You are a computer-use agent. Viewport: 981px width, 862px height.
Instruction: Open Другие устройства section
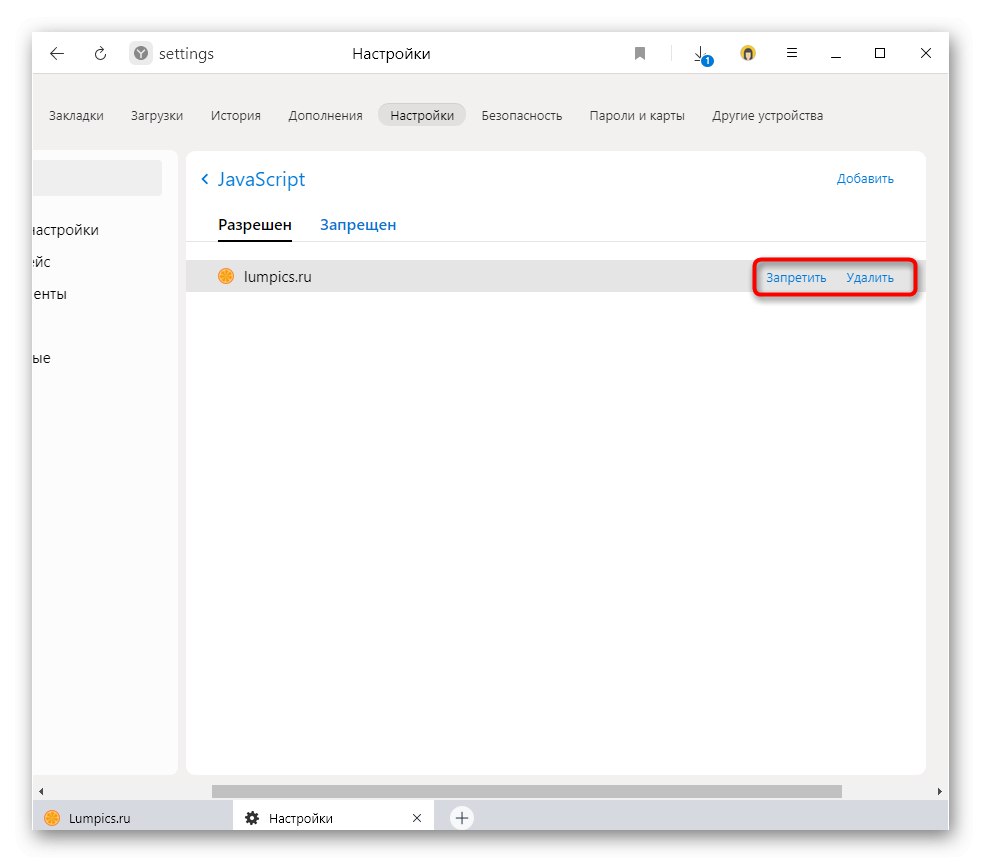(767, 116)
